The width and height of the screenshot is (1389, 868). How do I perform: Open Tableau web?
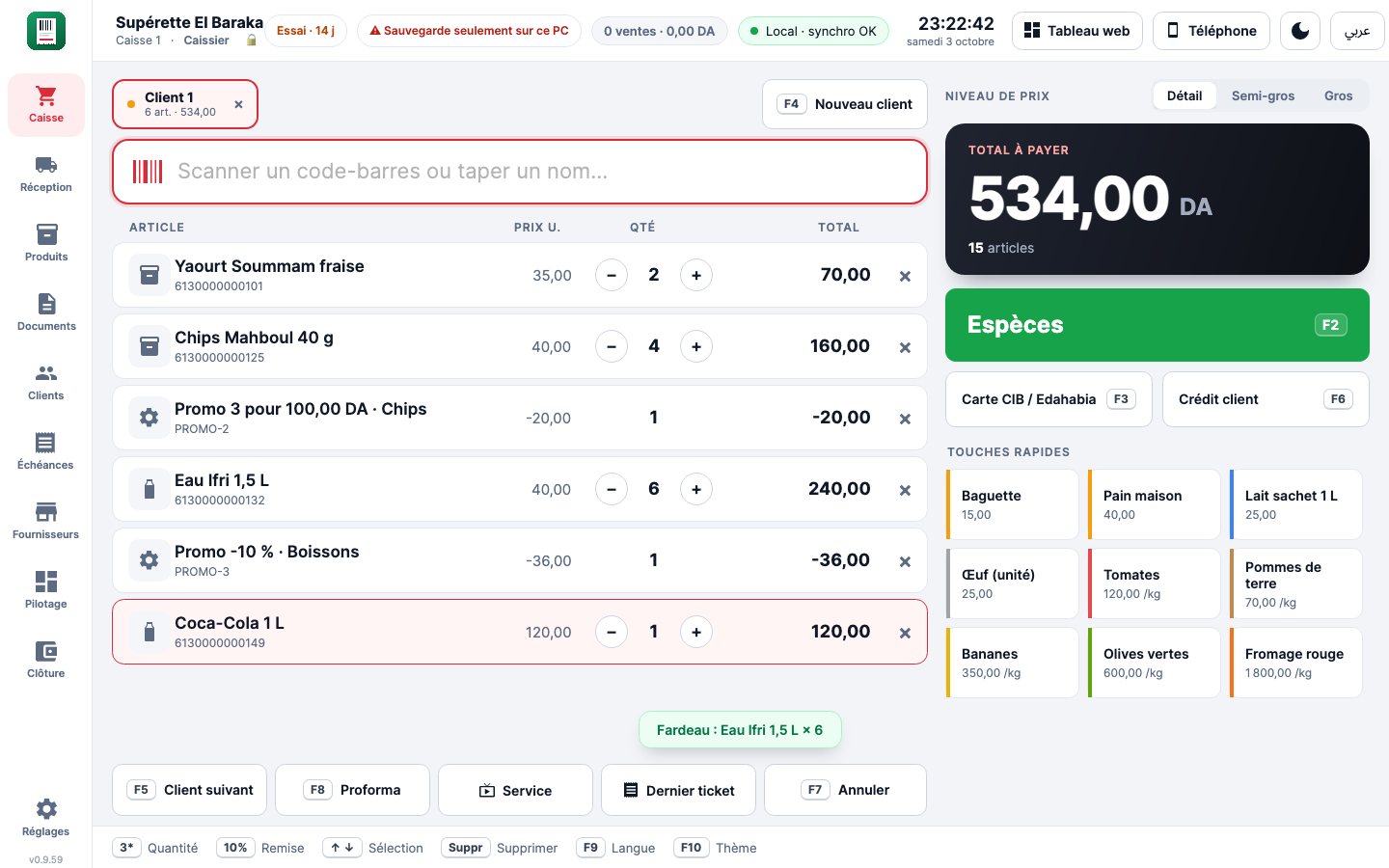coord(1077,31)
